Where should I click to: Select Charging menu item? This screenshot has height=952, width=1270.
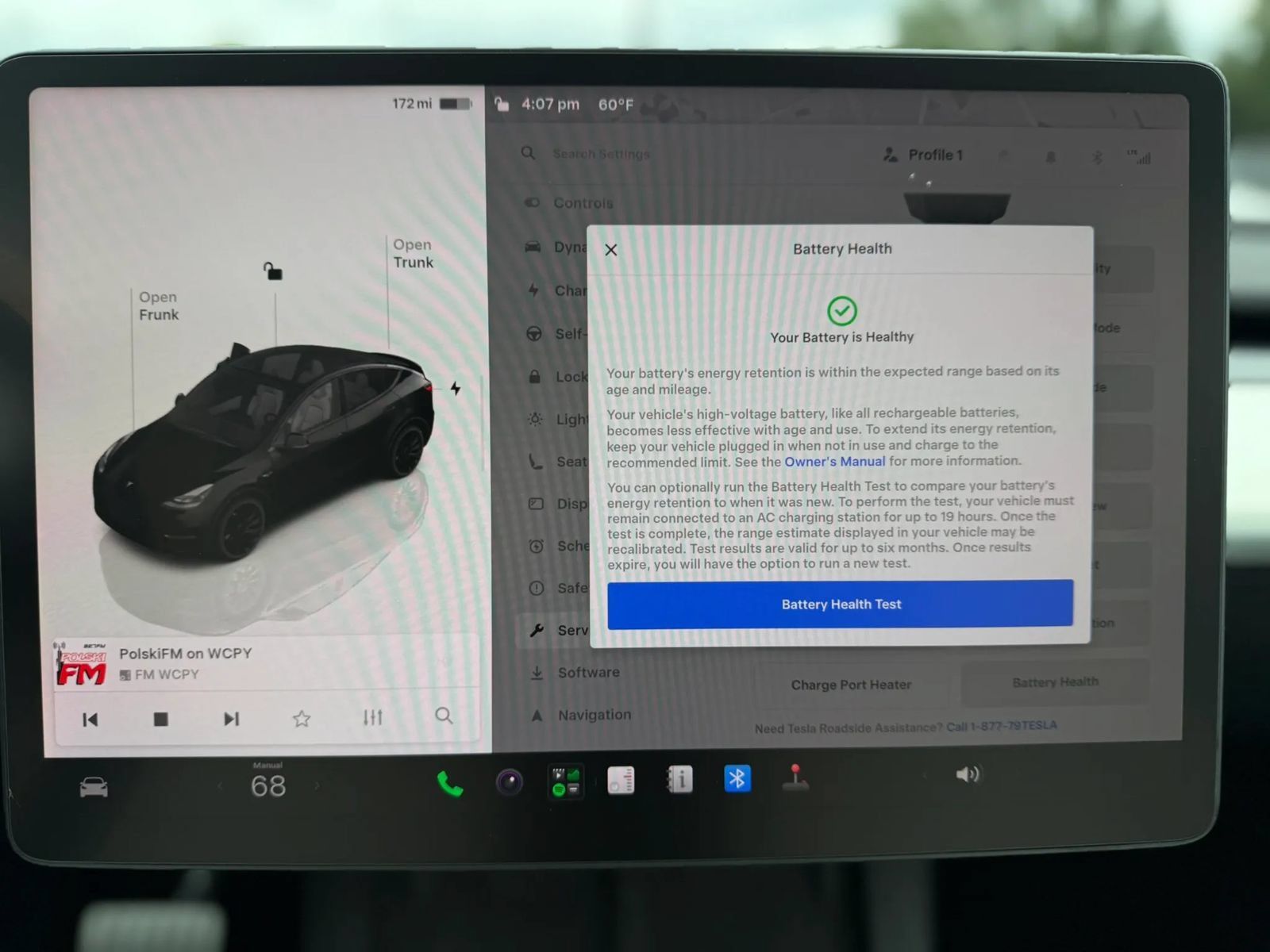pos(557,290)
